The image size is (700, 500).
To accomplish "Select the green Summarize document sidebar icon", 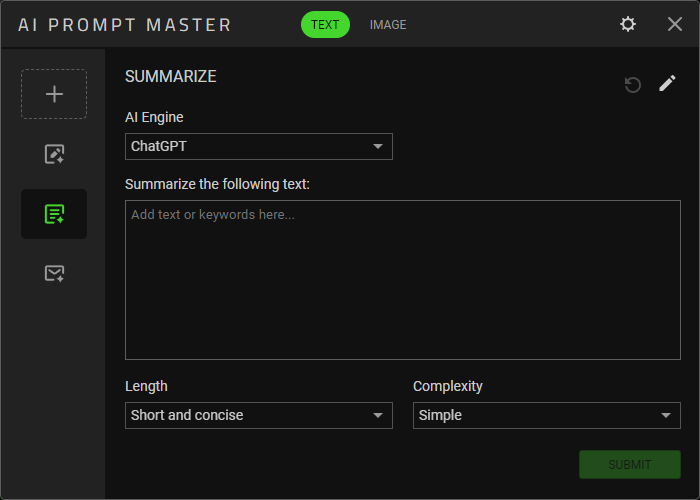I will tap(54, 214).
